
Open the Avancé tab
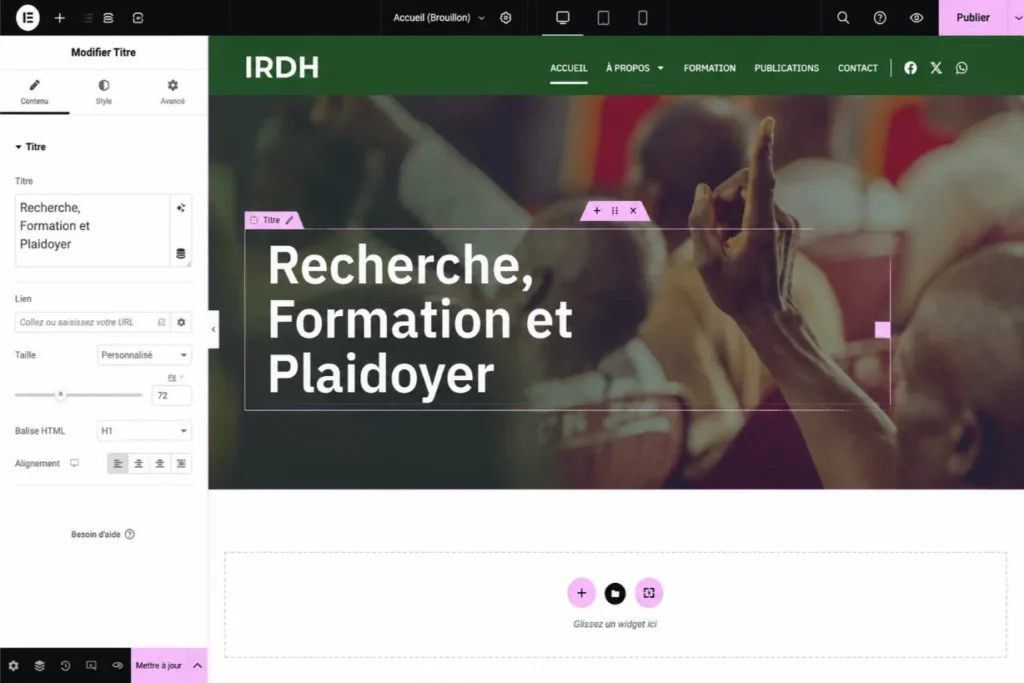[x=172, y=92]
